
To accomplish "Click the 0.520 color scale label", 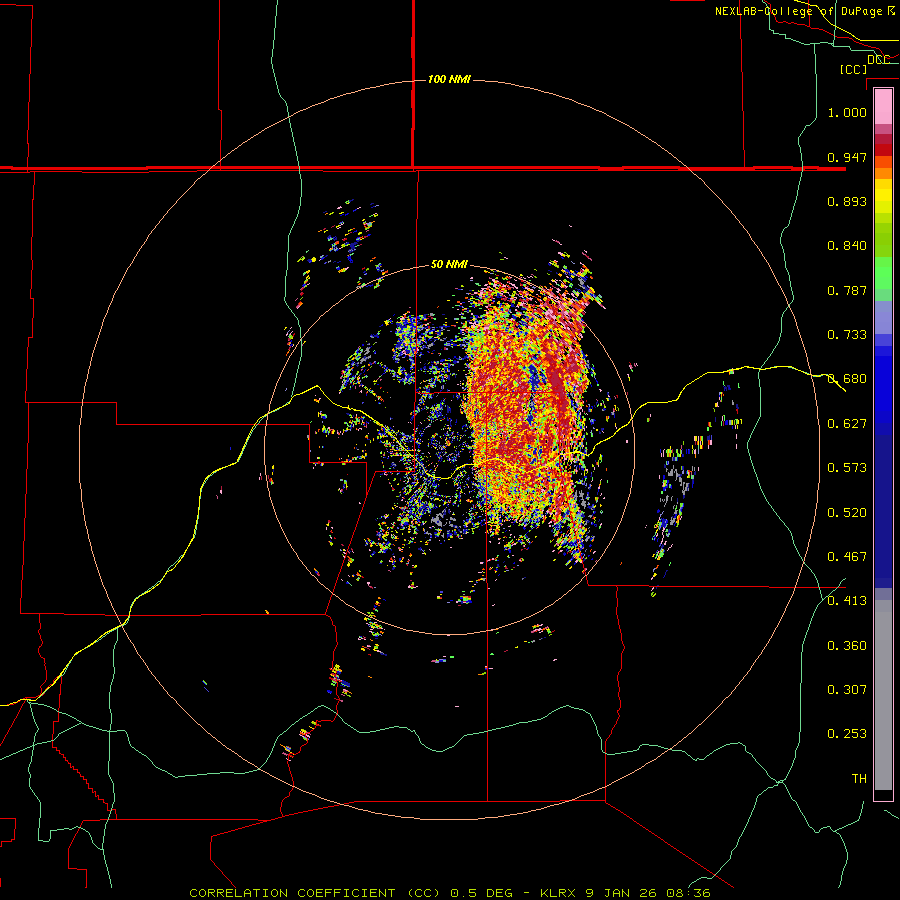I will click(847, 513).
